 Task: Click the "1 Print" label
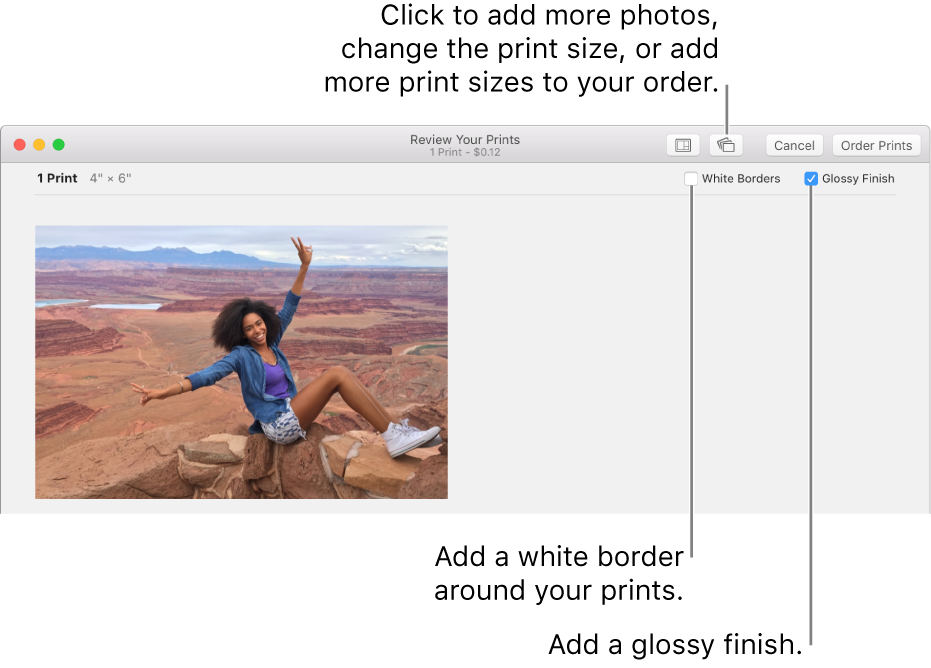[57, 178]
